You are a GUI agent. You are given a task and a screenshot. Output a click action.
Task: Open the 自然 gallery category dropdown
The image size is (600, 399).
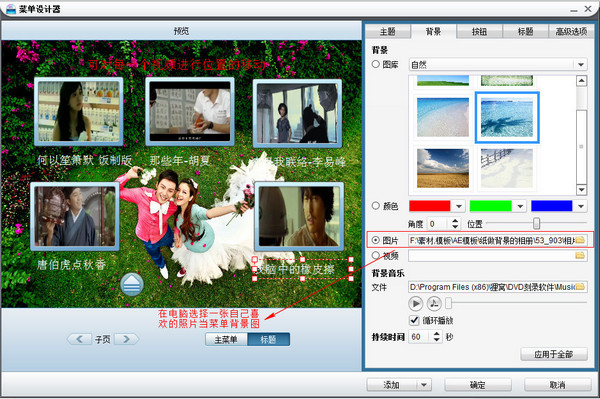[x=581, y=65]
